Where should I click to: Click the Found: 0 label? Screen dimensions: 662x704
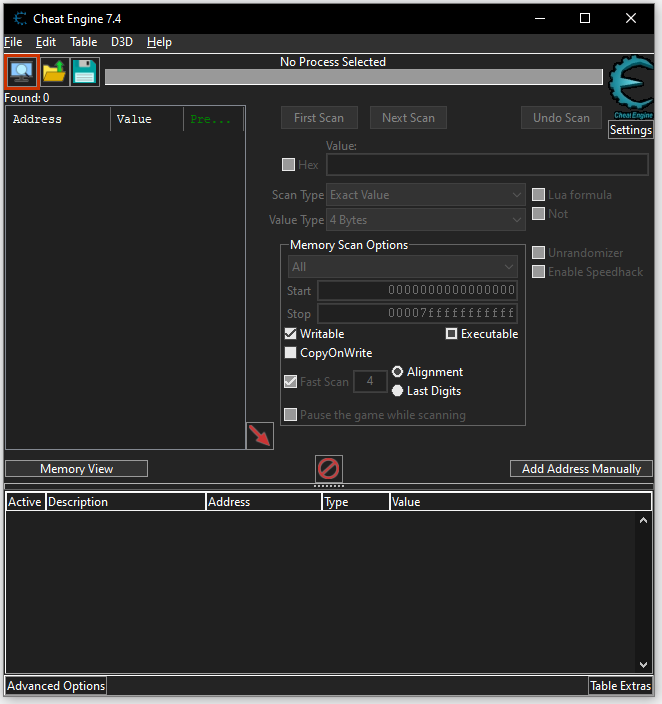pyautogui.click(x=26, y=97)
